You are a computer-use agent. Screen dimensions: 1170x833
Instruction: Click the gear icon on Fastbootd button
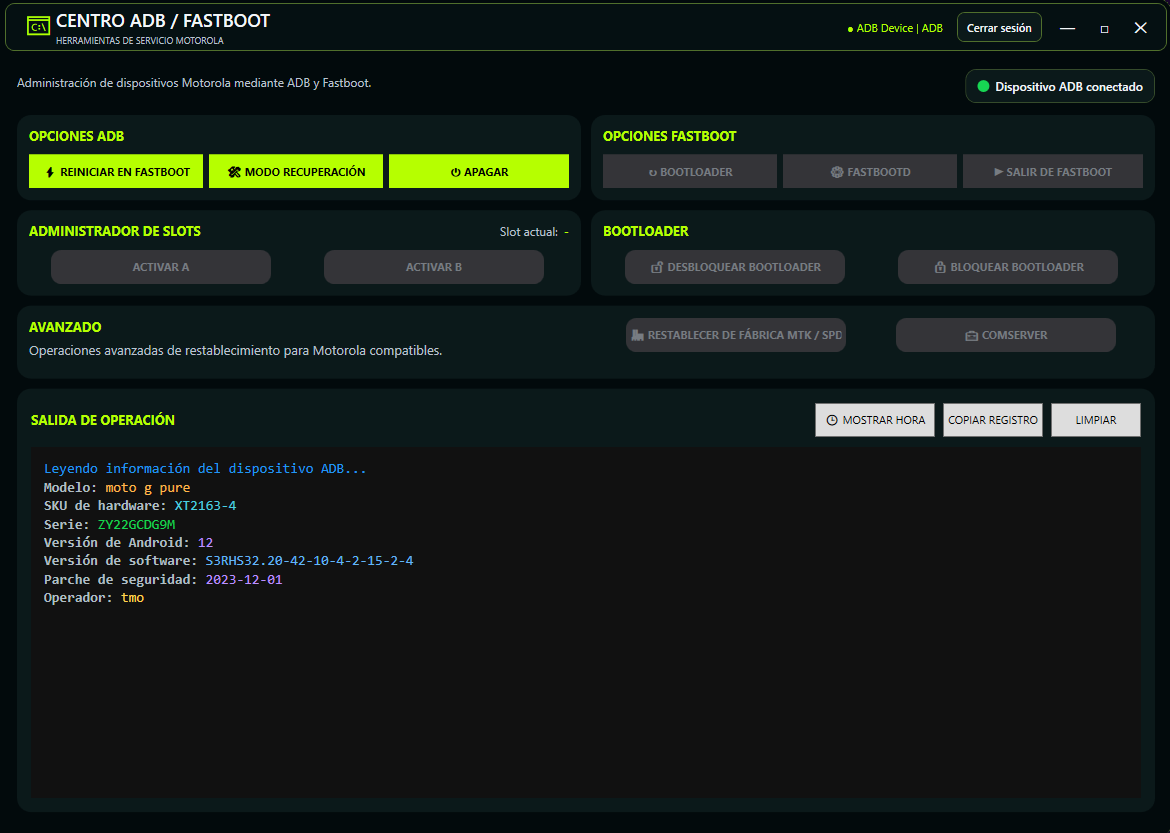(x=837, y=172)
